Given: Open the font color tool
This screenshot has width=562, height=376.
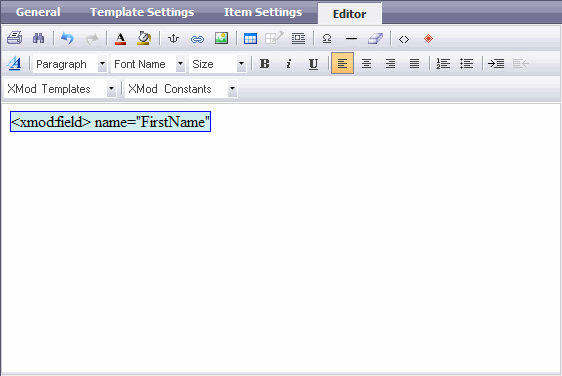Looking at the screenshot, I should 120,38.
